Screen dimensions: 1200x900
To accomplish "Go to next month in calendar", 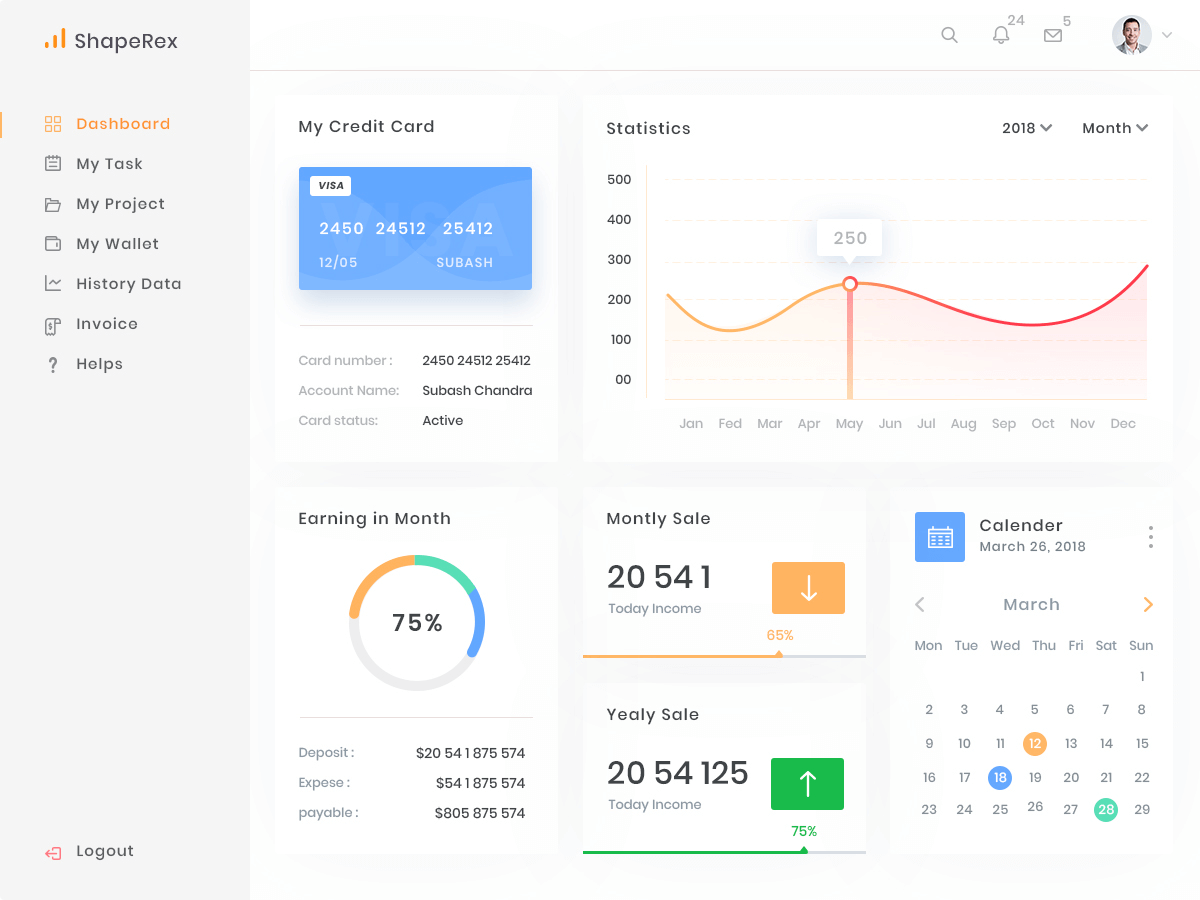I will pyautogui.click(x=1148, y=604).
